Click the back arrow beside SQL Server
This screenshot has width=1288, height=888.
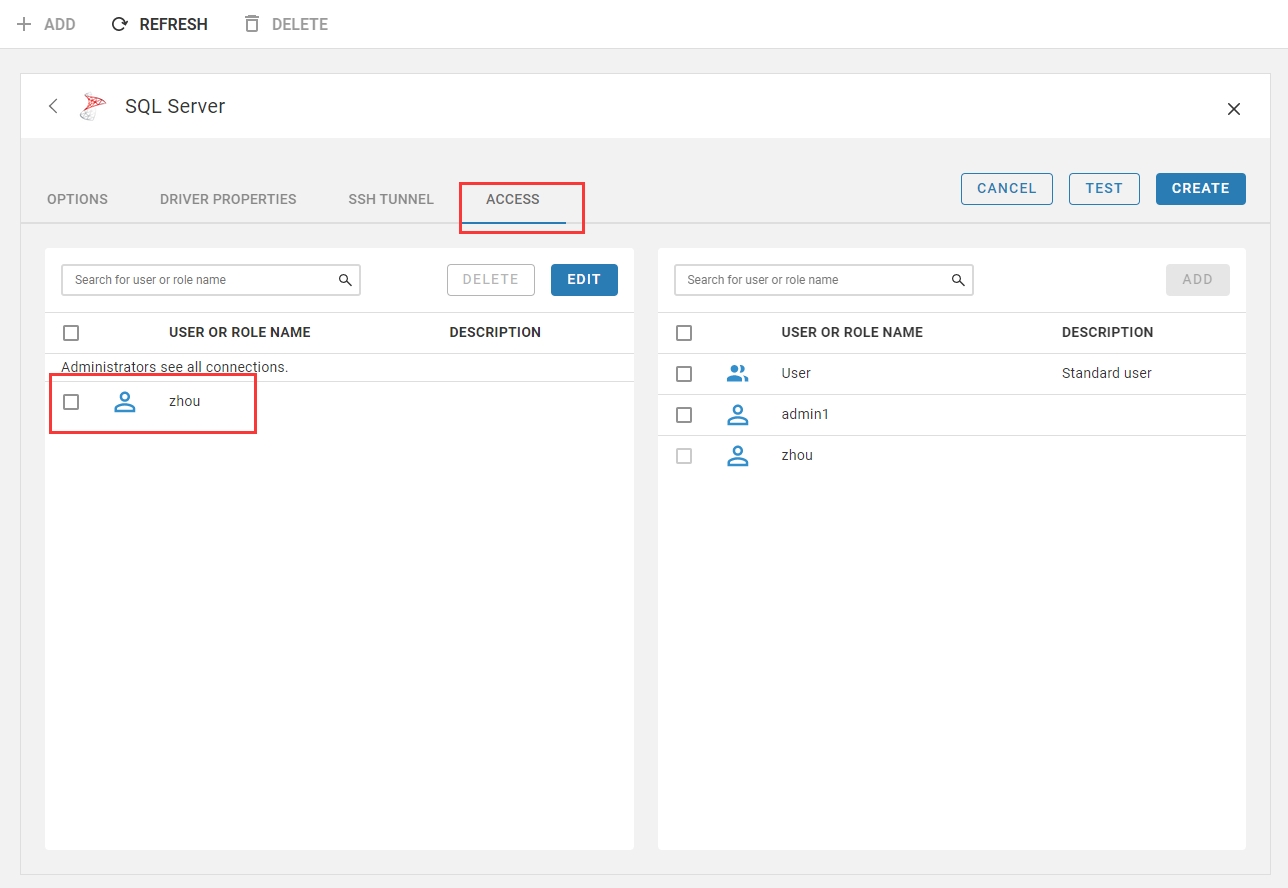(53, 106)
